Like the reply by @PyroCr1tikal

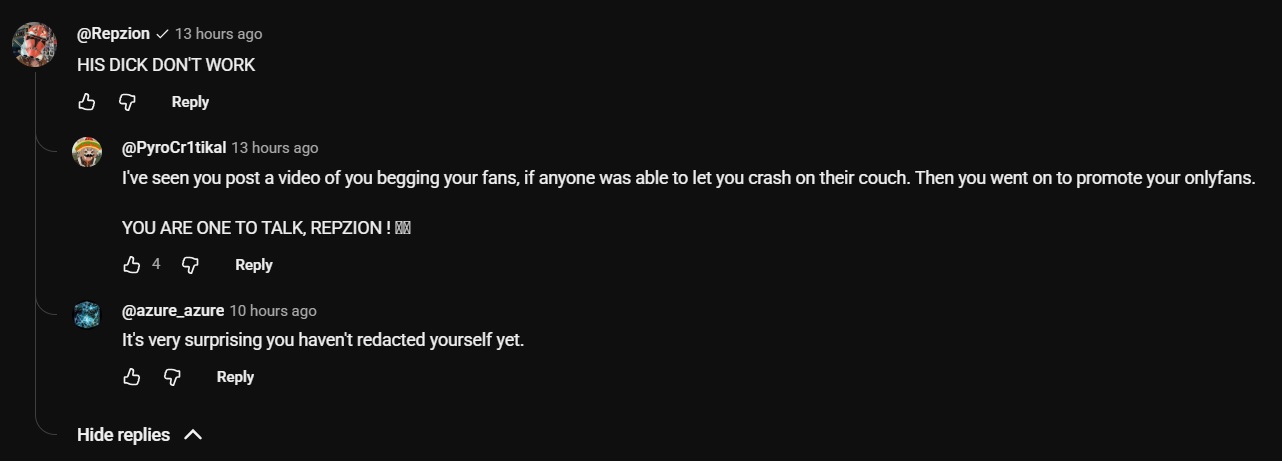pyautogui.click(x=132, y=265)
